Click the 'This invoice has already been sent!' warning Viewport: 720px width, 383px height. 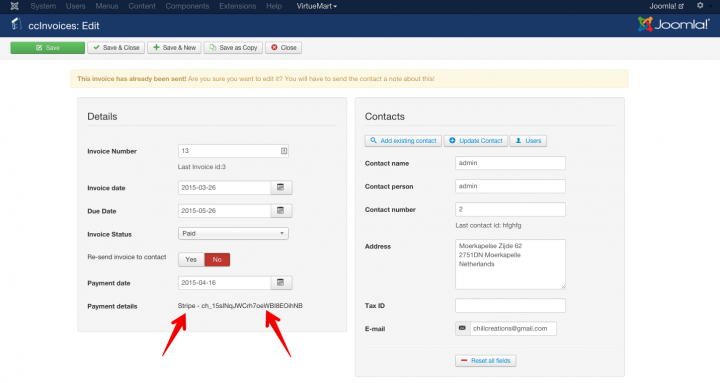132,79
